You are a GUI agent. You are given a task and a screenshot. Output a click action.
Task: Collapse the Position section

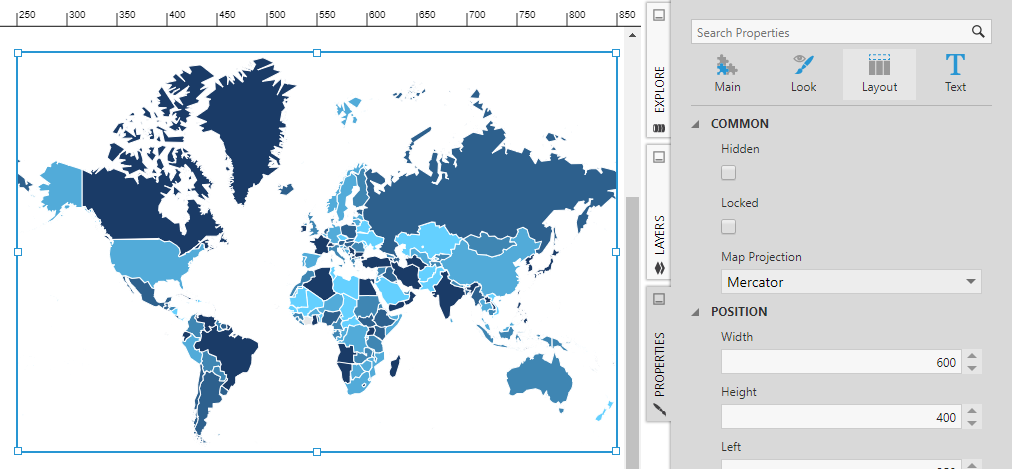coord(697,312)
